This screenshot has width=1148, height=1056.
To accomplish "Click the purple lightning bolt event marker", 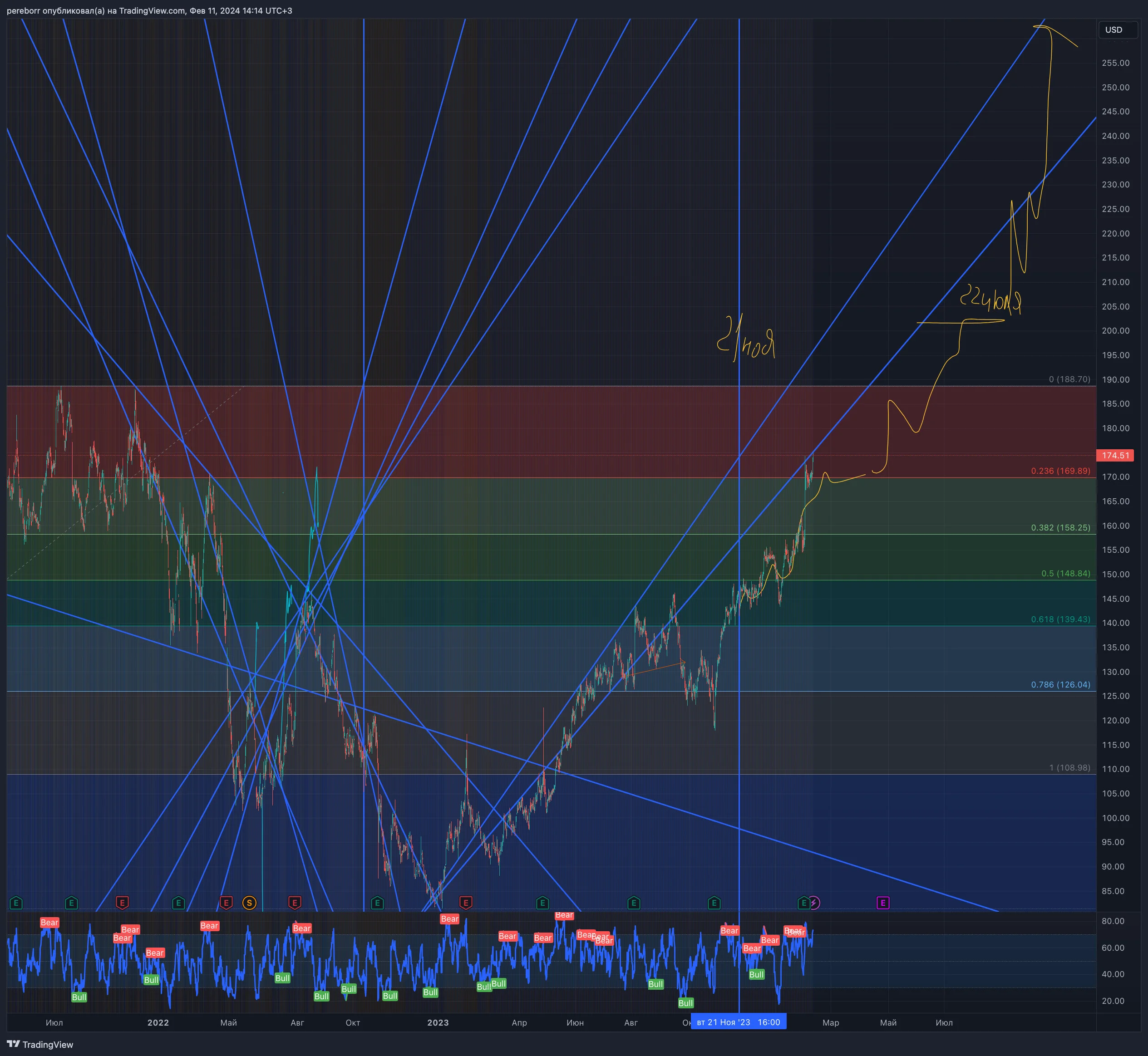I will point(814,903).
